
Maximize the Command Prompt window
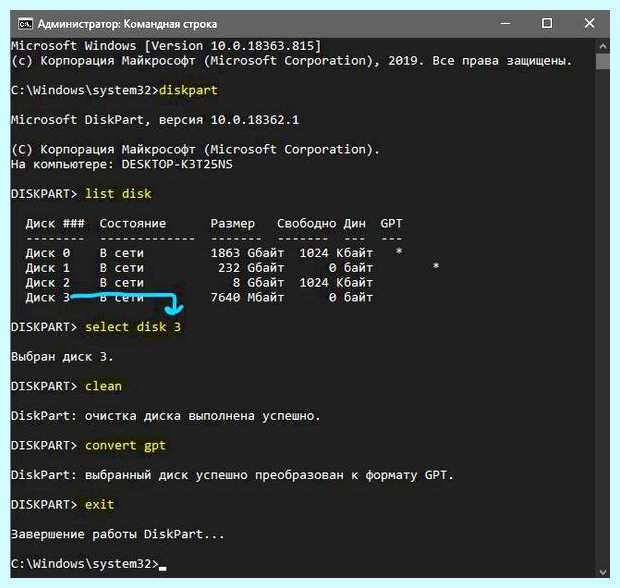(x=547, y=23)
